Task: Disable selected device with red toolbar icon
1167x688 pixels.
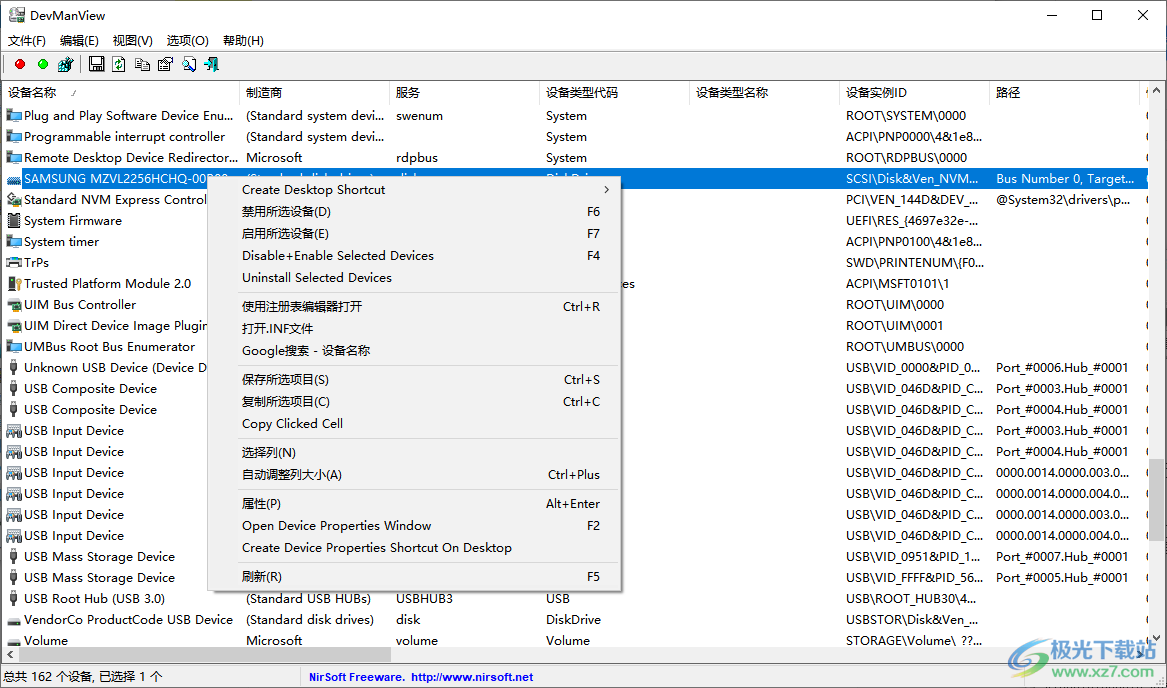Action: pos(19,64)
